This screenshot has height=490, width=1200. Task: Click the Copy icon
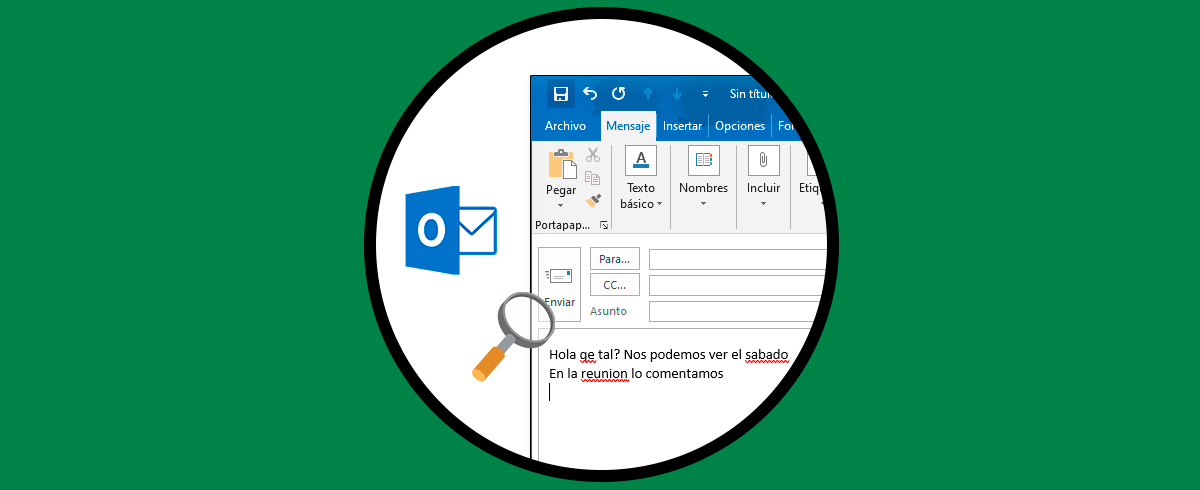593,178
